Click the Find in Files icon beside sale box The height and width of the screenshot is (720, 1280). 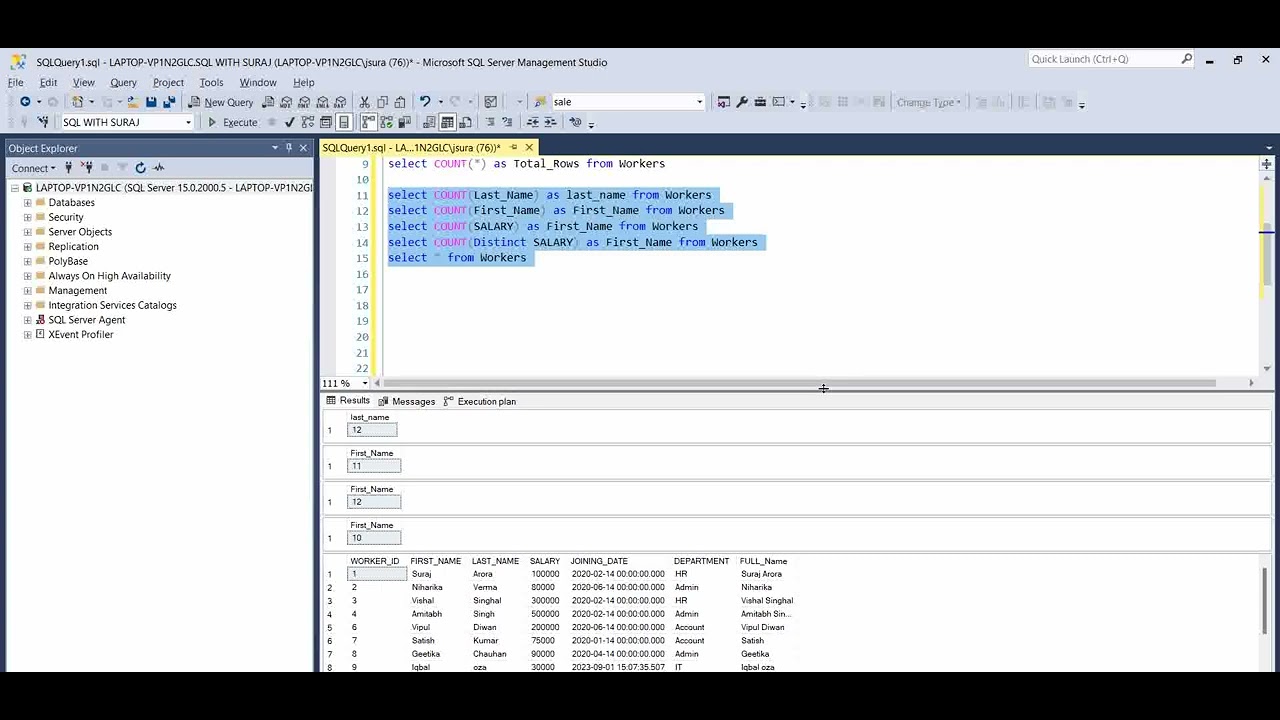pos(539,102)
